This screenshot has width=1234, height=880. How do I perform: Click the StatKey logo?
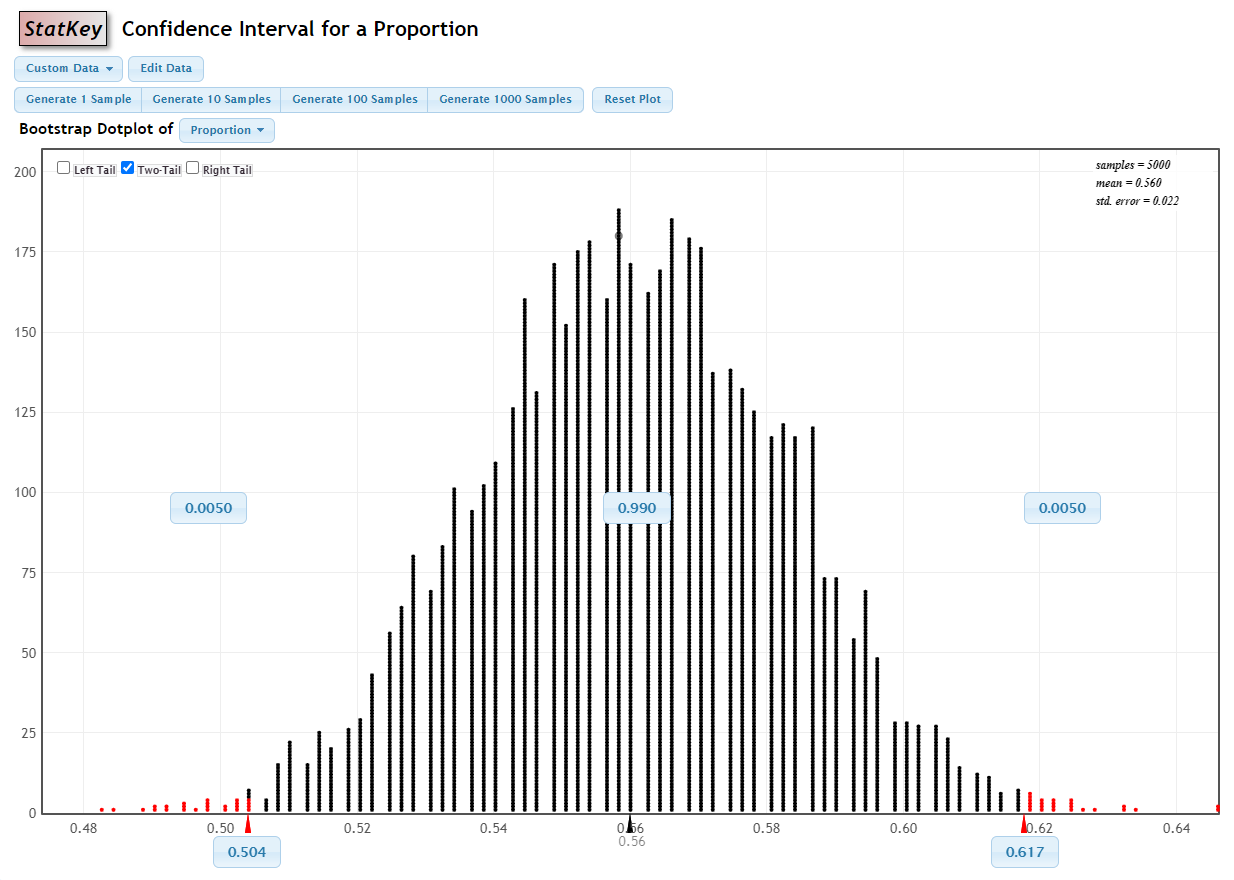pos(62,28)
